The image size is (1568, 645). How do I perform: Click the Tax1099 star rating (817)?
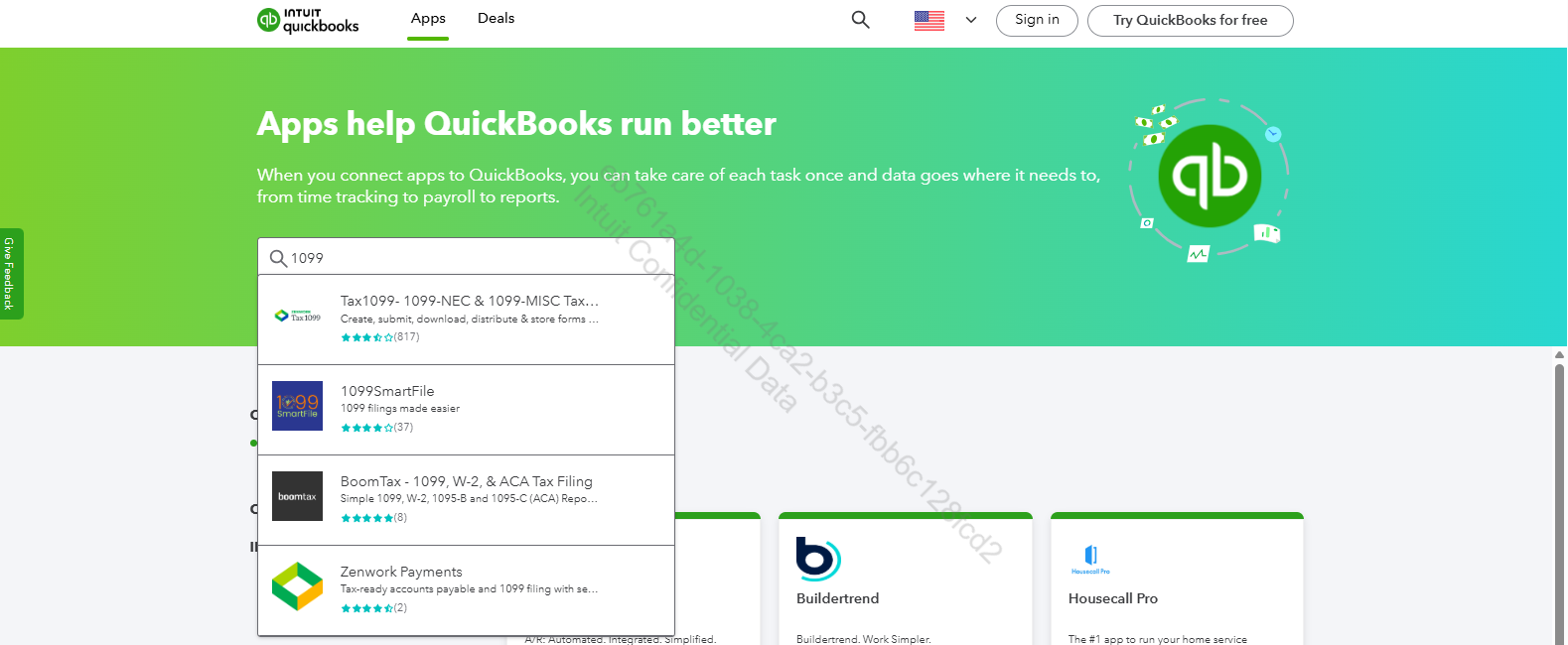pos(380,337)
